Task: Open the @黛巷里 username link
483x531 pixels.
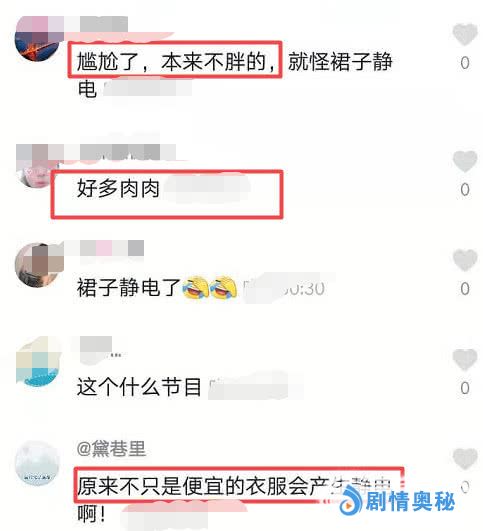Action: tap(111, 448)
